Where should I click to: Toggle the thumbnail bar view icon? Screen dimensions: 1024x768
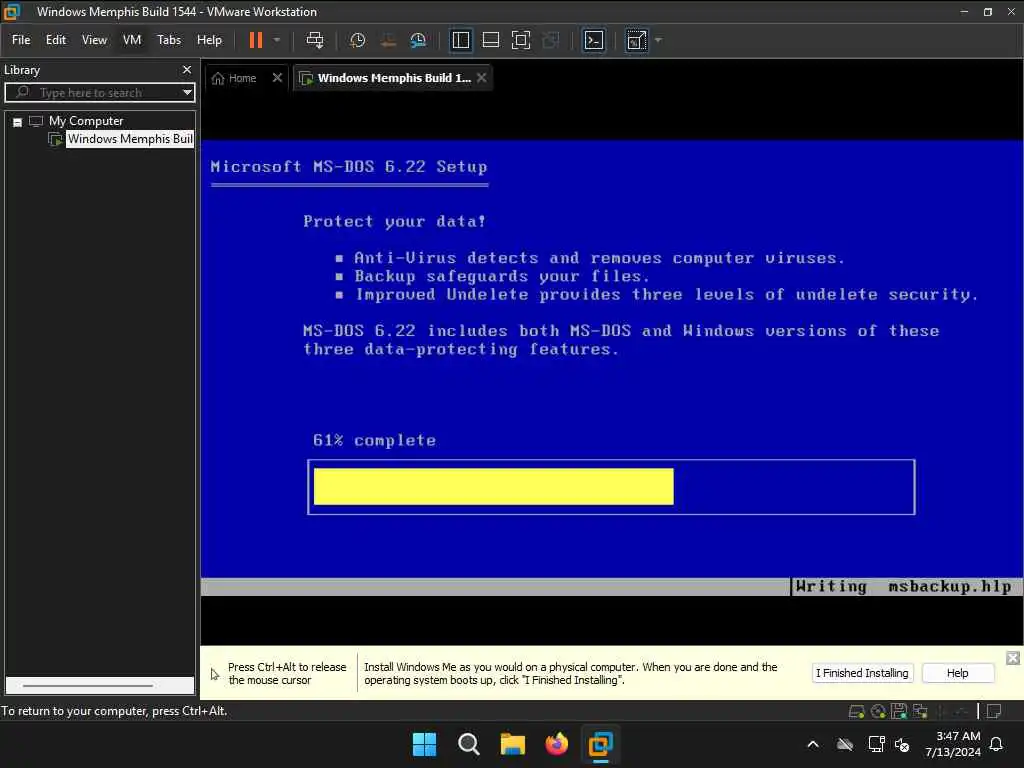pos(490,40)
